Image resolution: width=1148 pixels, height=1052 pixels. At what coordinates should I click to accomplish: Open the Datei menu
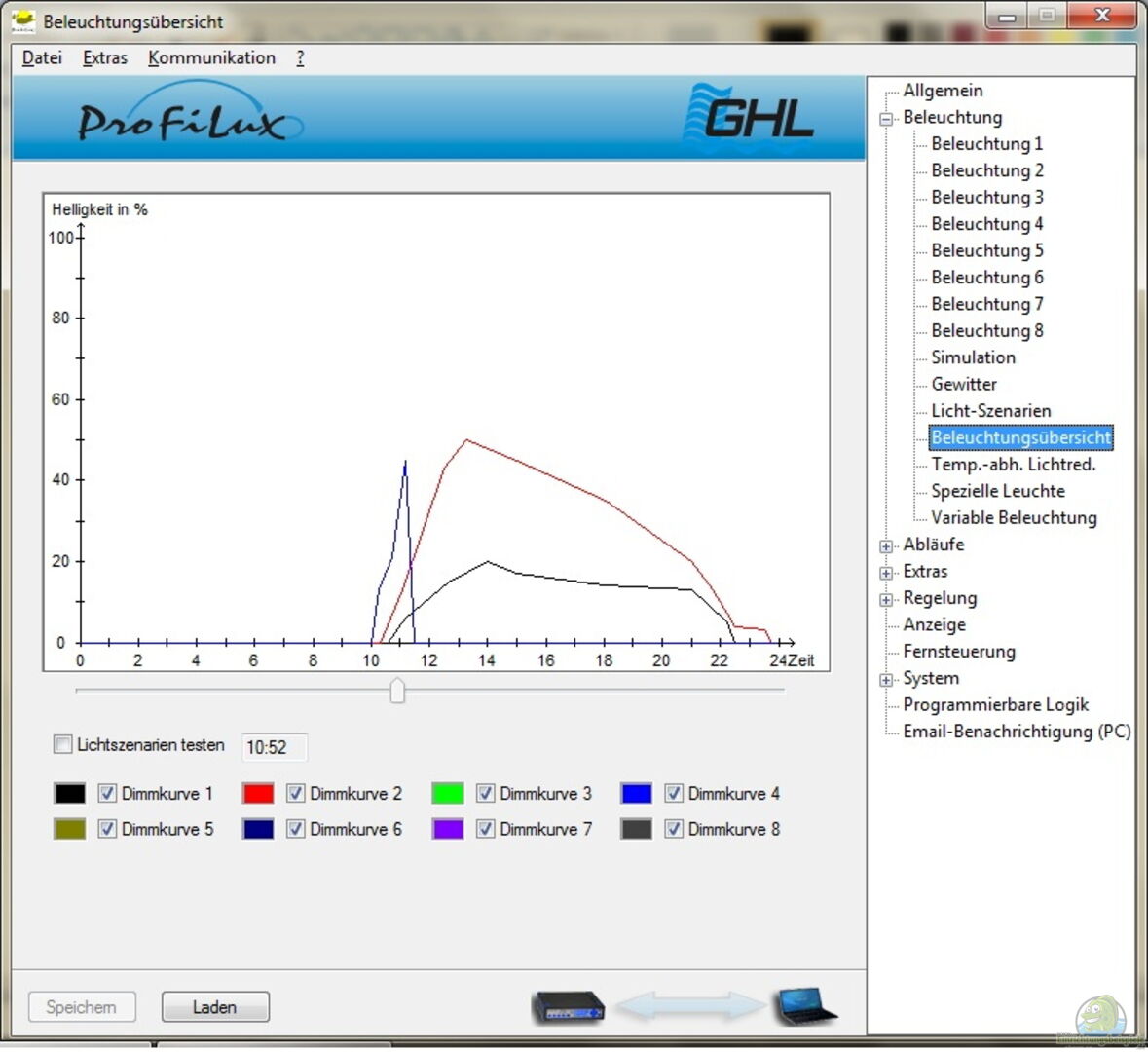pos(42,58)
